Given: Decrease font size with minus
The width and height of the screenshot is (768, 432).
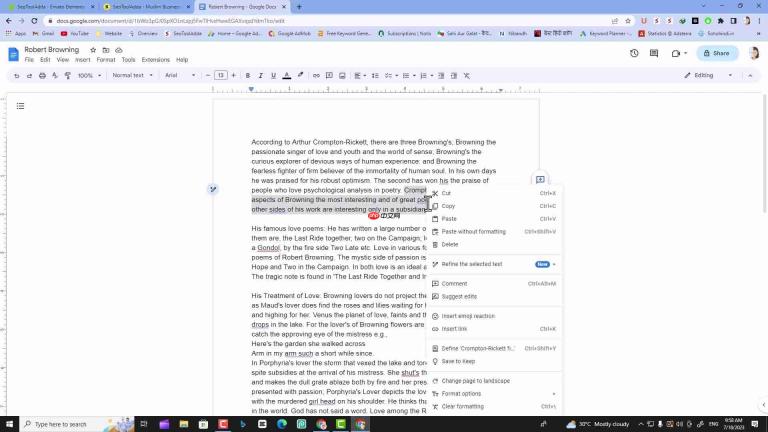Looking at the screenshot, I should 208,75.
